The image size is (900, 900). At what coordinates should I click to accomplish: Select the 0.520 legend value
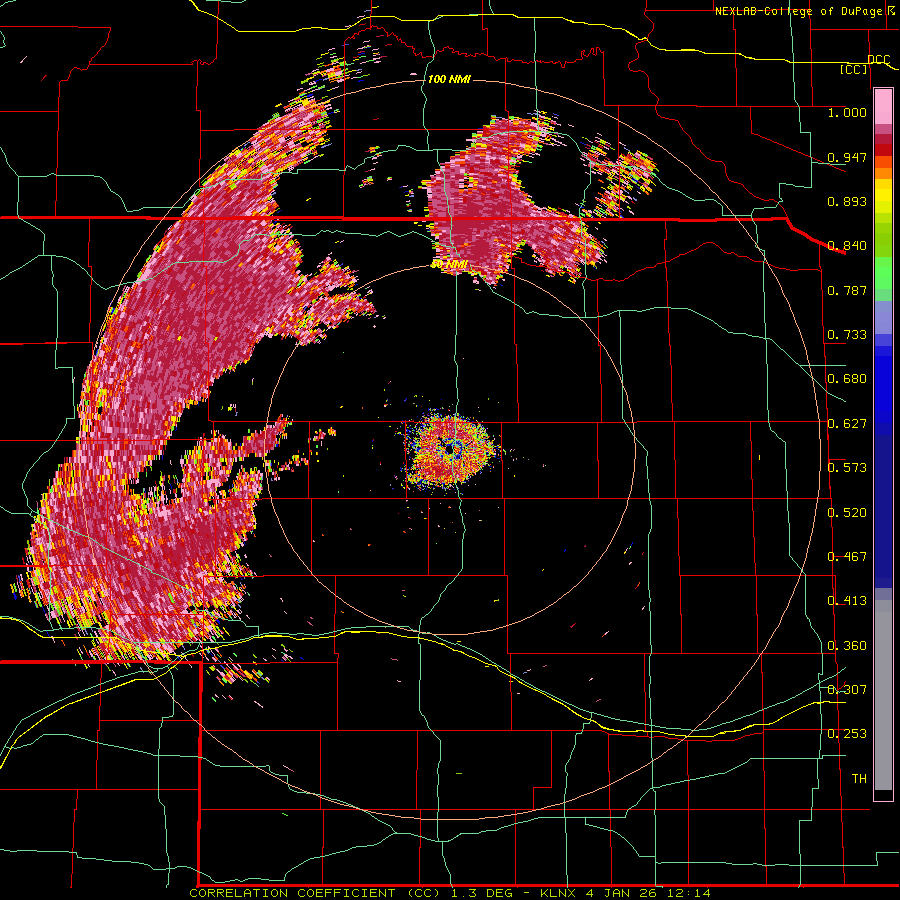click(x=847, y=513)
